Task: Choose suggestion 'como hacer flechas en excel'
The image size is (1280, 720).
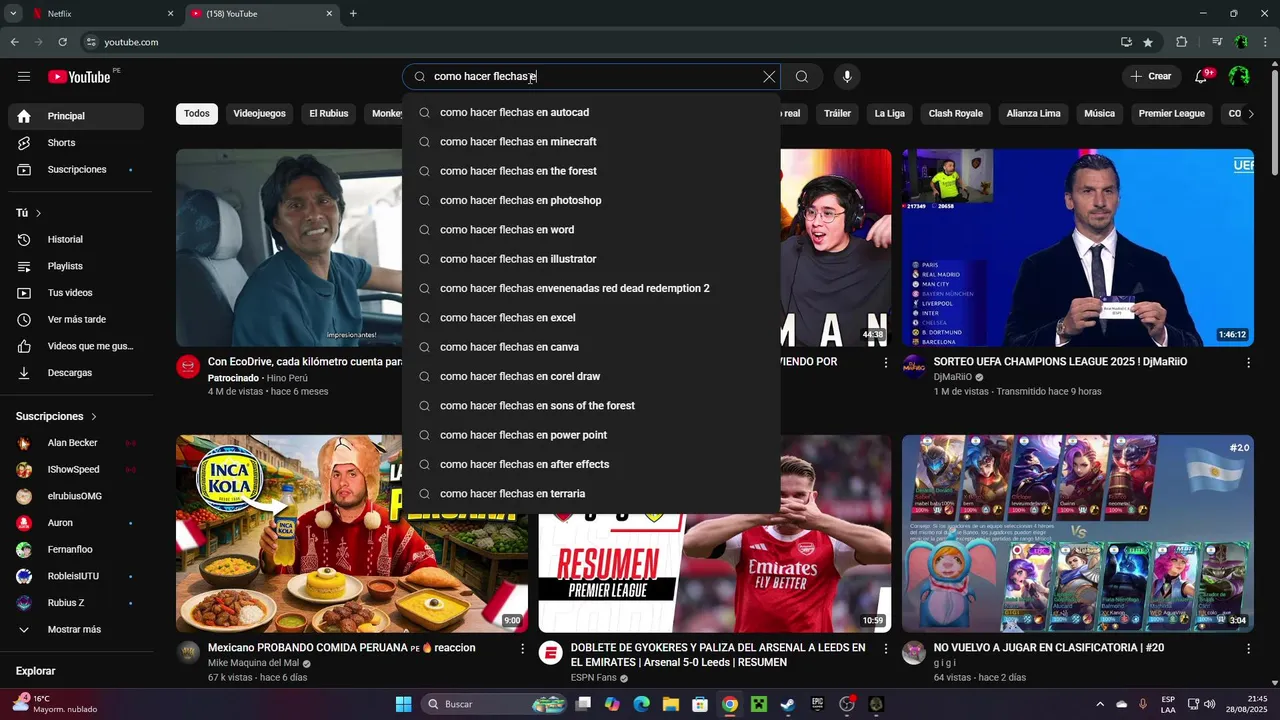Action: (591, 318)
